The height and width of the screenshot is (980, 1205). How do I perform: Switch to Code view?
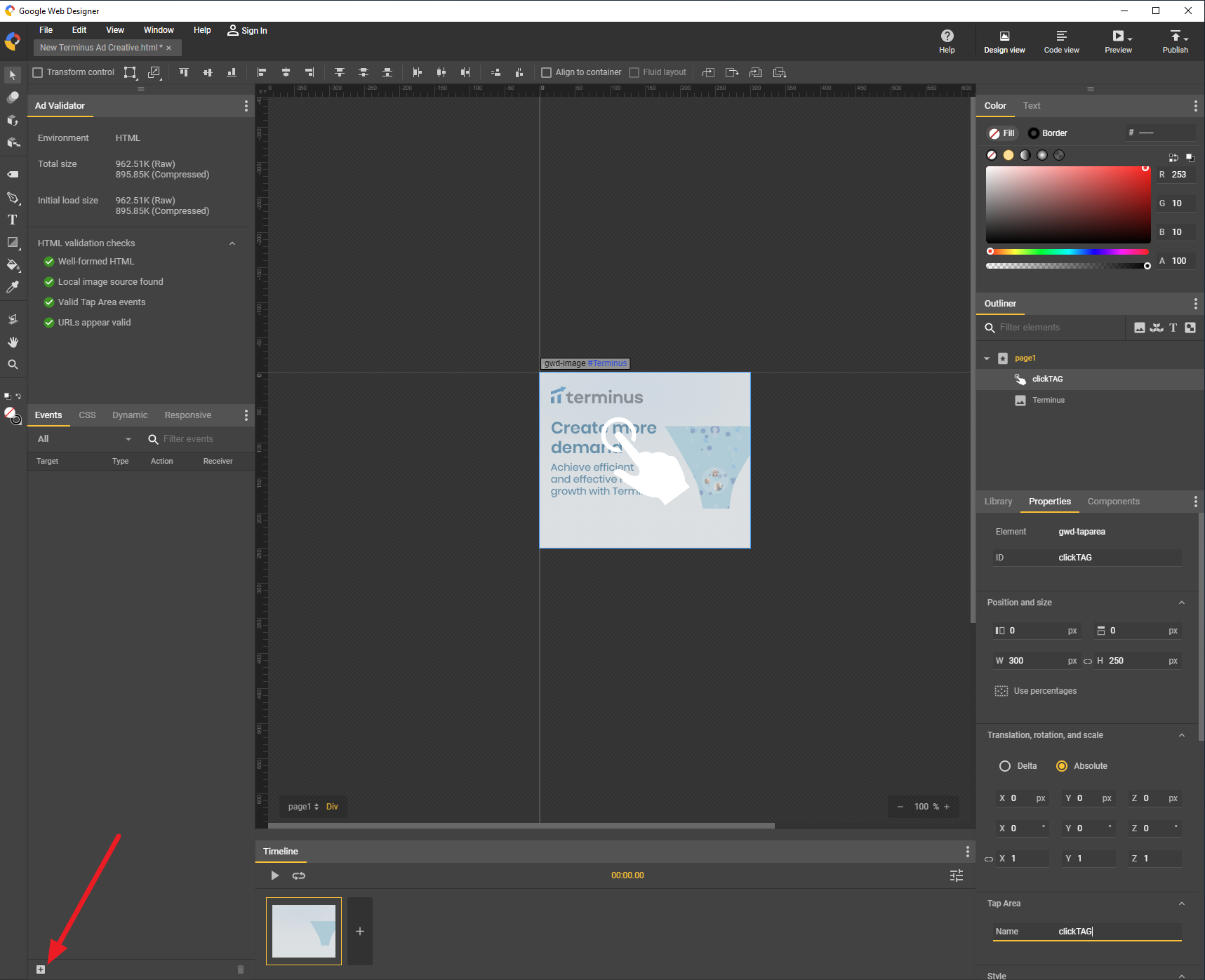pyautogui.click(x=1061, y=41)
